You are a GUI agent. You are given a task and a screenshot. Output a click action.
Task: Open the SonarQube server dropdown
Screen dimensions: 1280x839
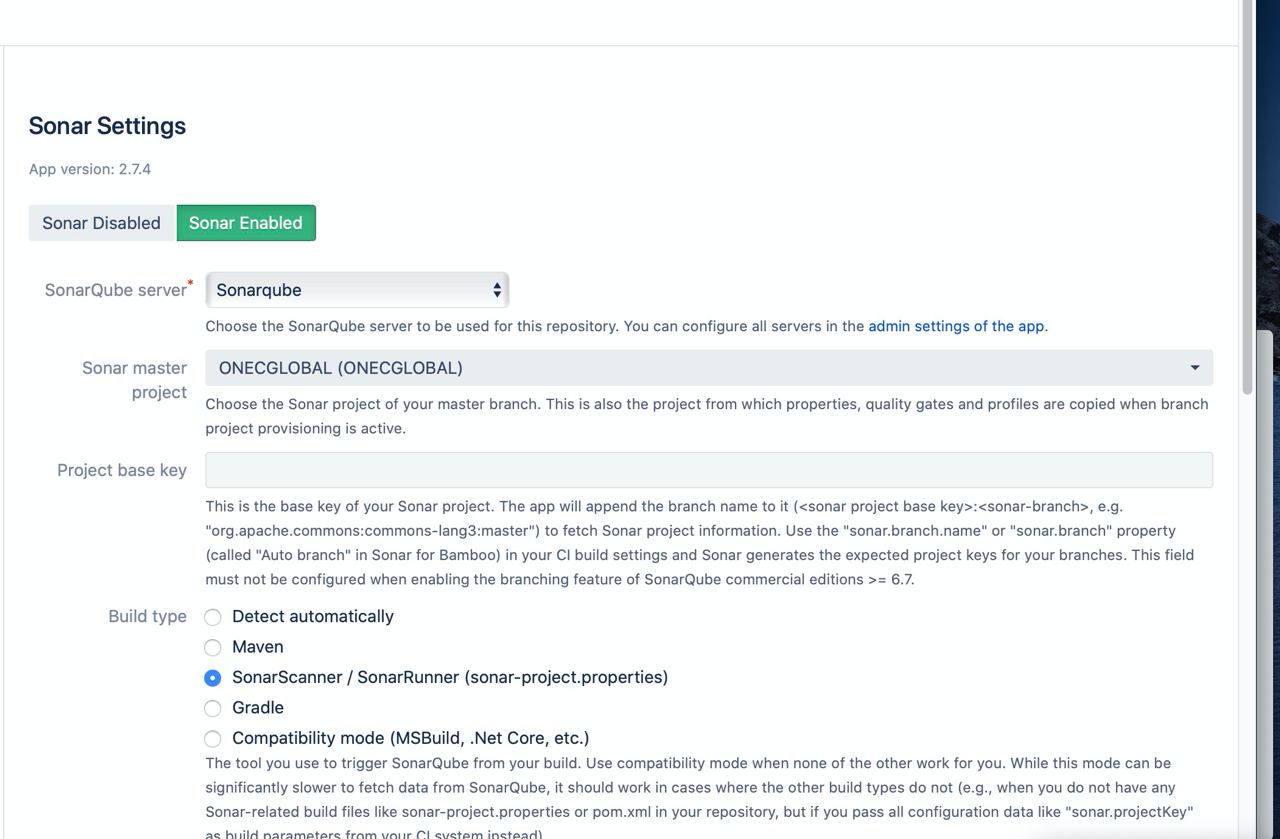[357, 290]
